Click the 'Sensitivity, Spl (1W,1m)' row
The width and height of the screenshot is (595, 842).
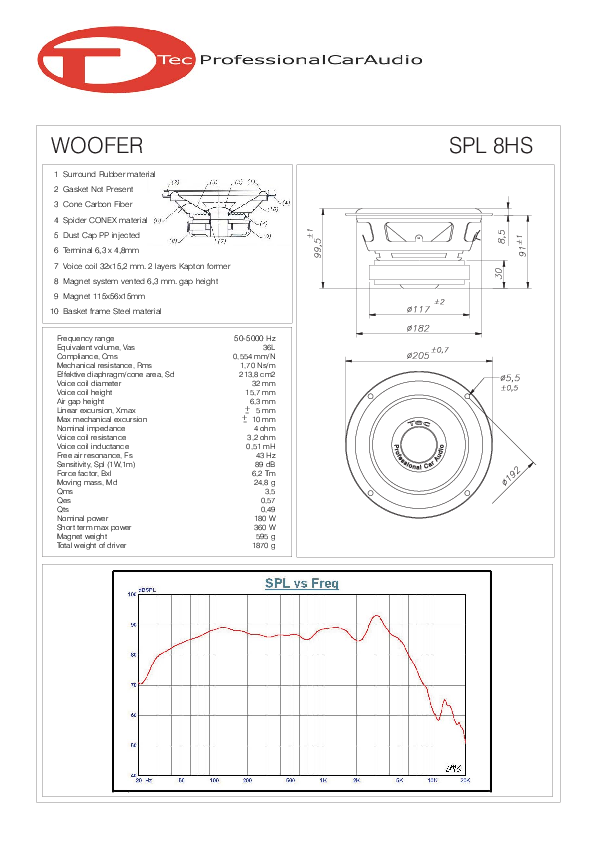point(166,464)
